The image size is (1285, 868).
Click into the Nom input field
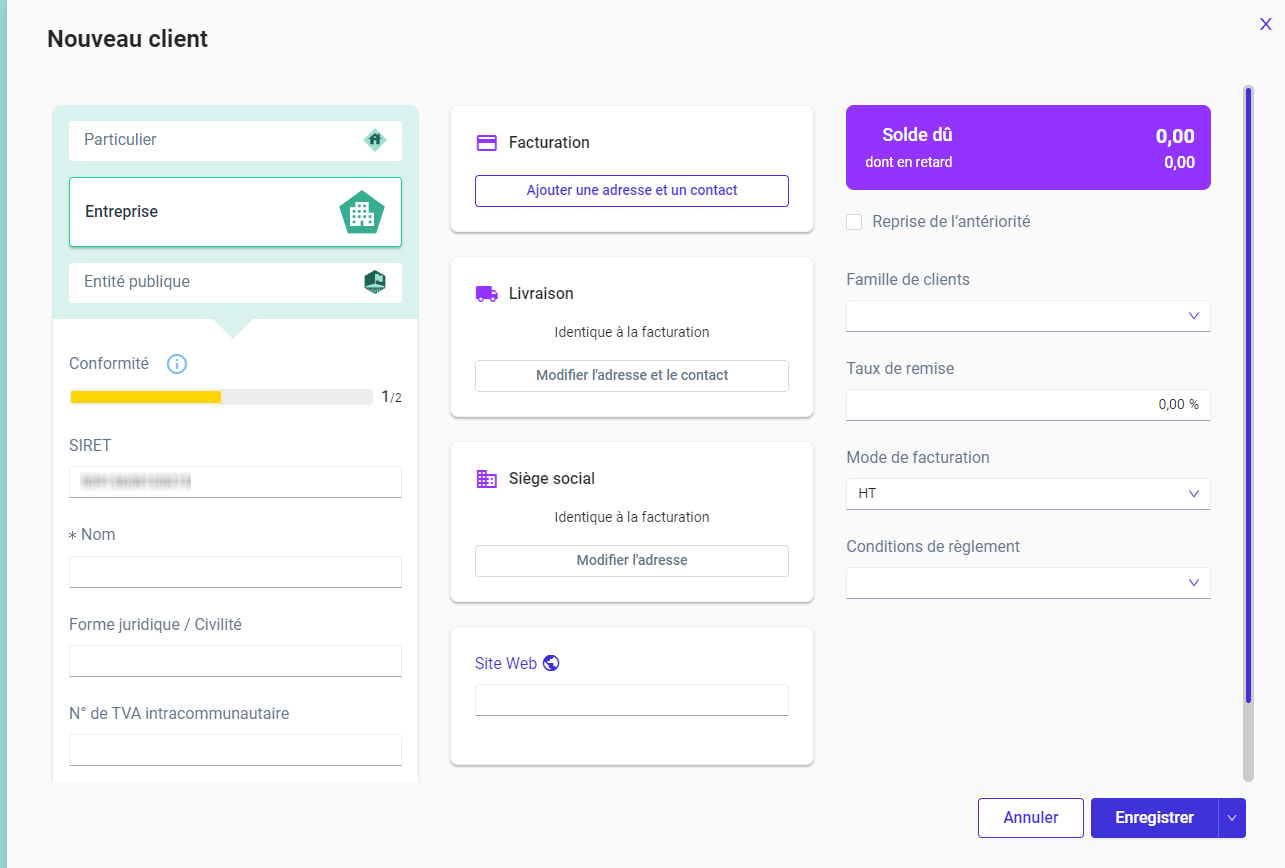[235, 572]
